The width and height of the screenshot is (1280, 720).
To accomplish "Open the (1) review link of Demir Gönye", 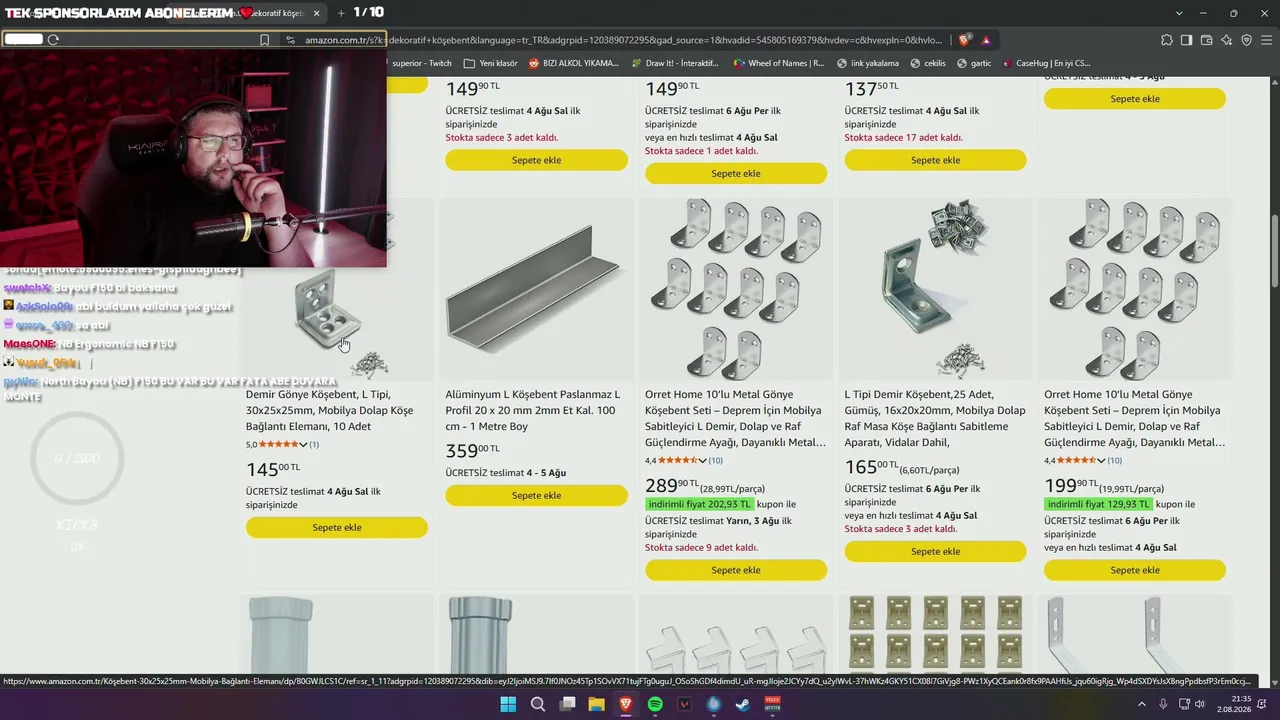I will coord(314,444).
